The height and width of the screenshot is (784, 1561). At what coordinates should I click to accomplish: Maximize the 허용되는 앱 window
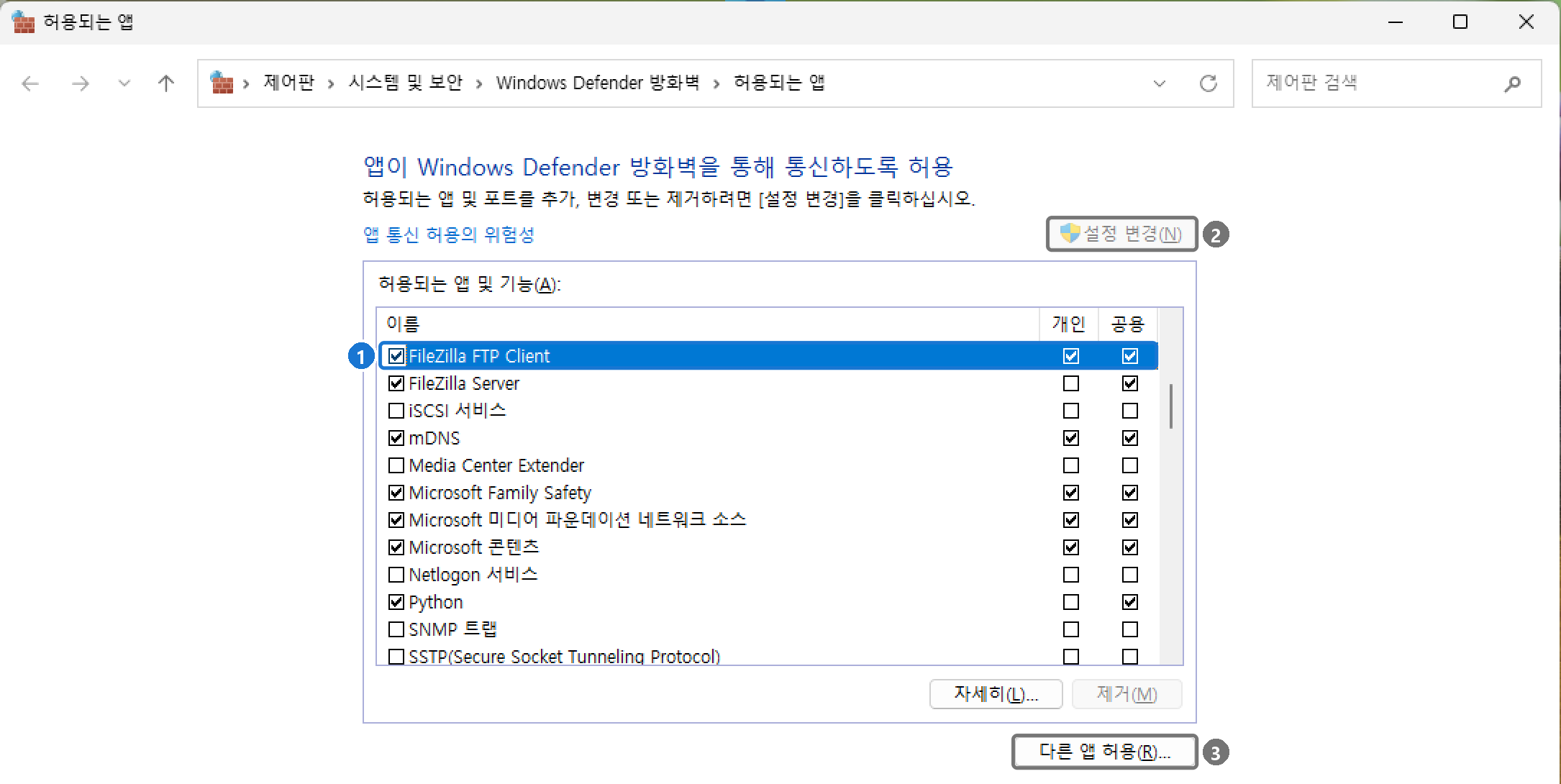pyautogui.click(x=1460, y=22)
